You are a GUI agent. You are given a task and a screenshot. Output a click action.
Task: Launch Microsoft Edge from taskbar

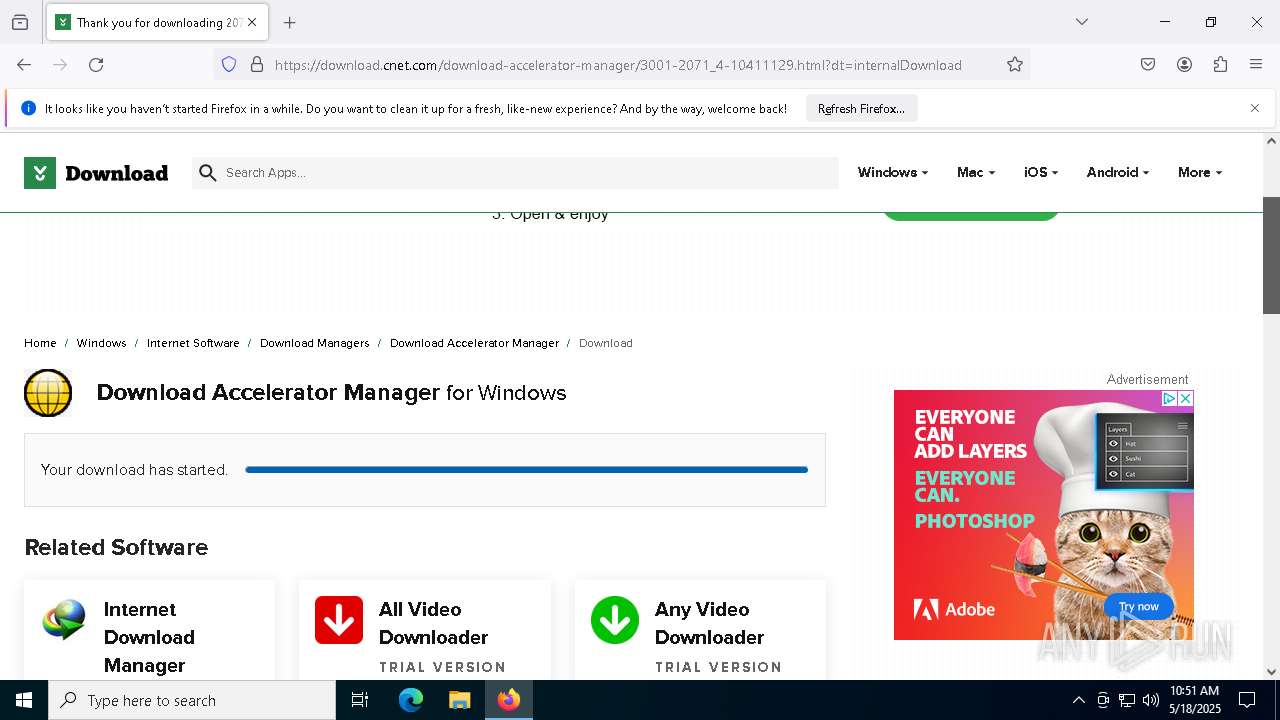point(411,700)
